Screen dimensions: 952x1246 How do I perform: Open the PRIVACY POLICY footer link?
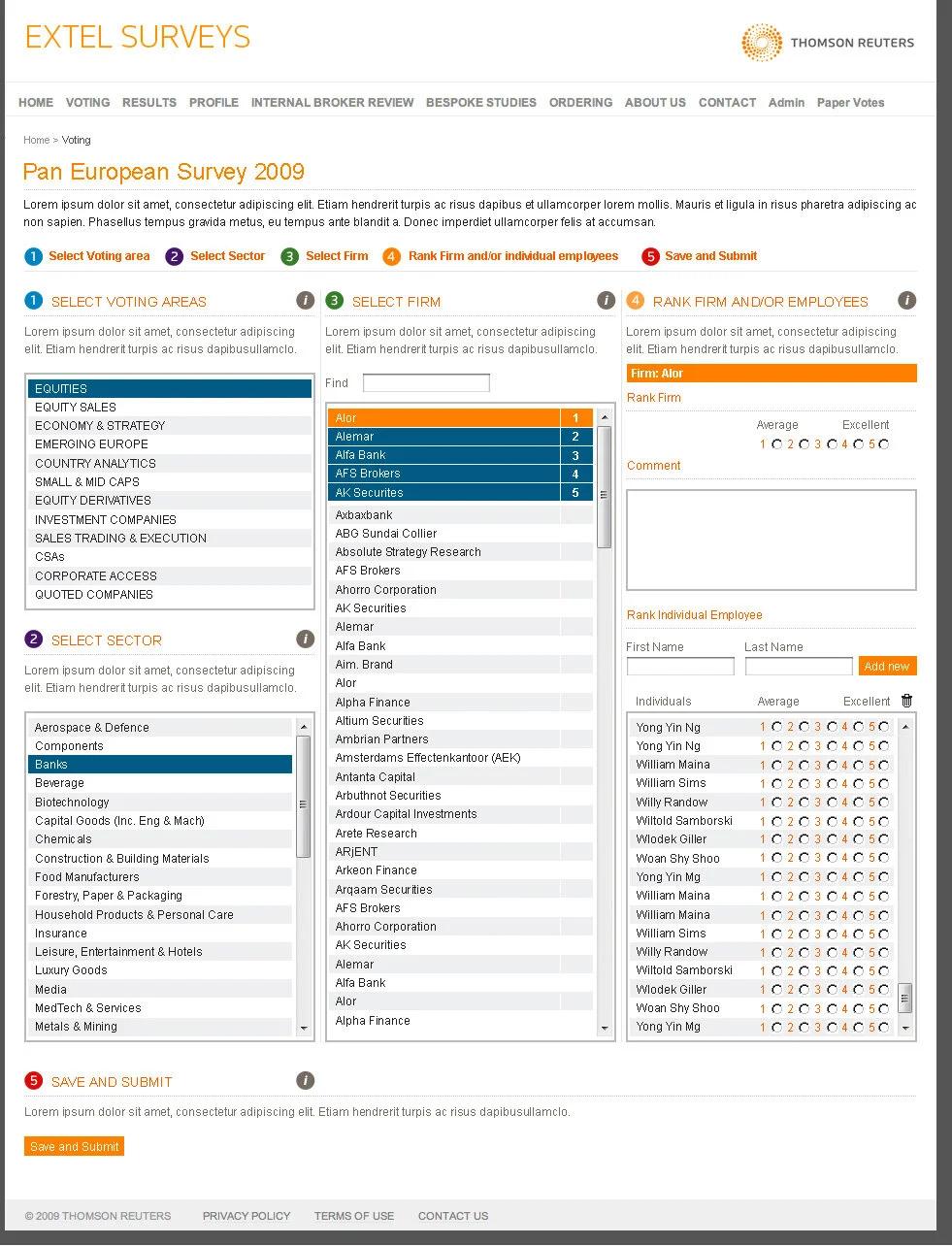coord(246,1215)
